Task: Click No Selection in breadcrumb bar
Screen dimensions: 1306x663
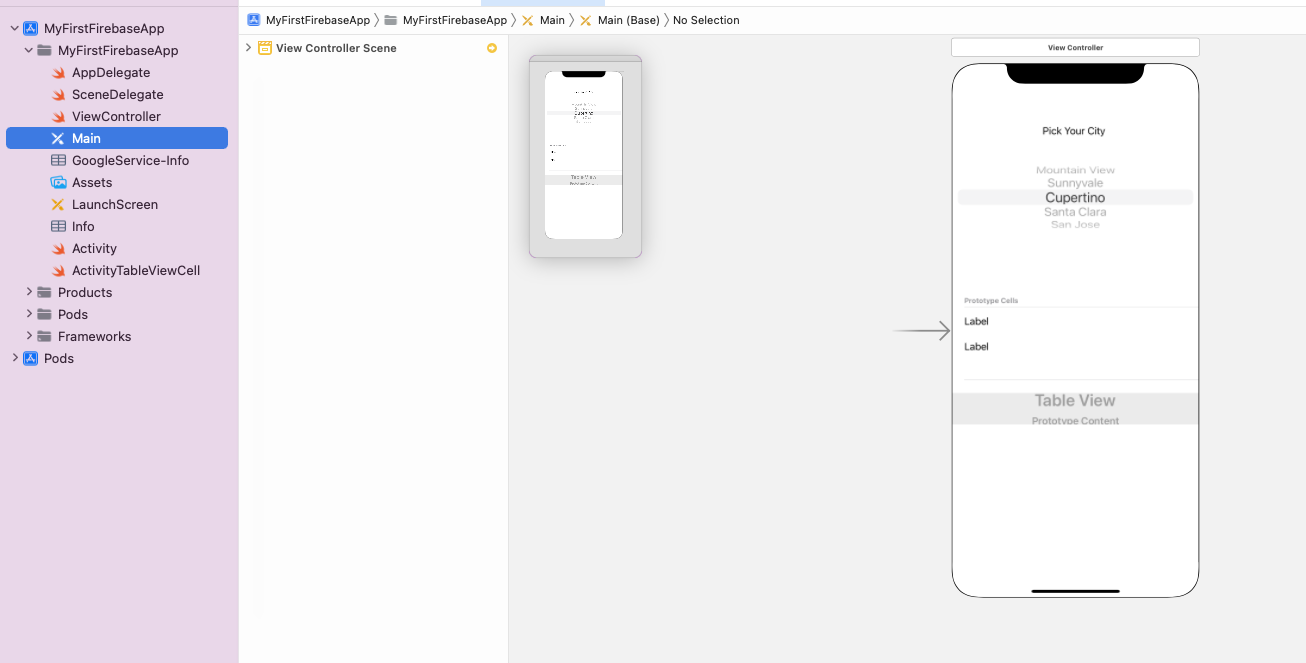Action: click(706, 20)
